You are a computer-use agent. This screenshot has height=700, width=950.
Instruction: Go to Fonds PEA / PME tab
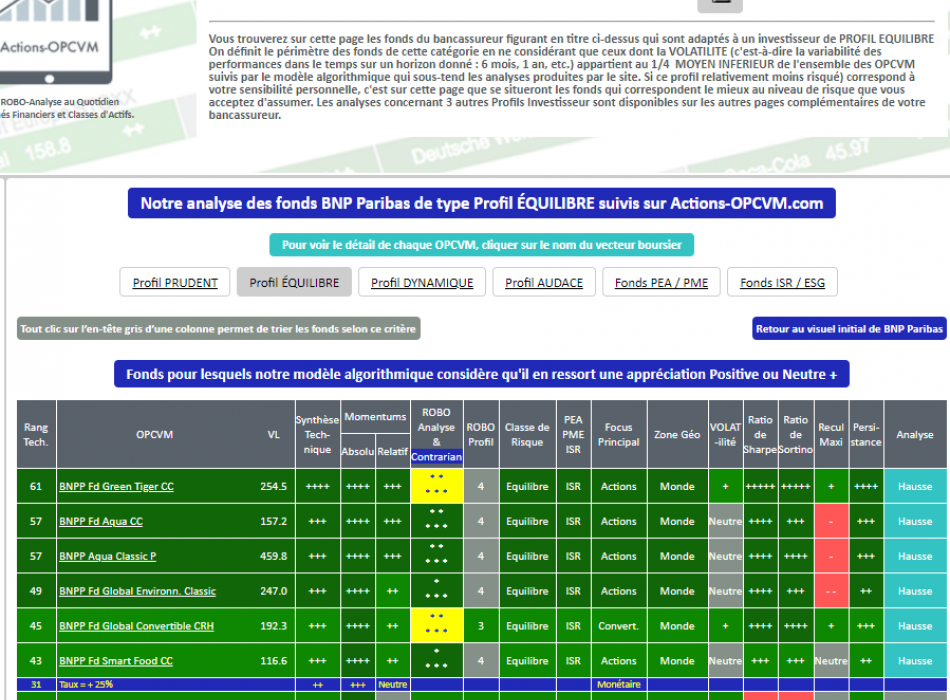[x=661, y=282]
